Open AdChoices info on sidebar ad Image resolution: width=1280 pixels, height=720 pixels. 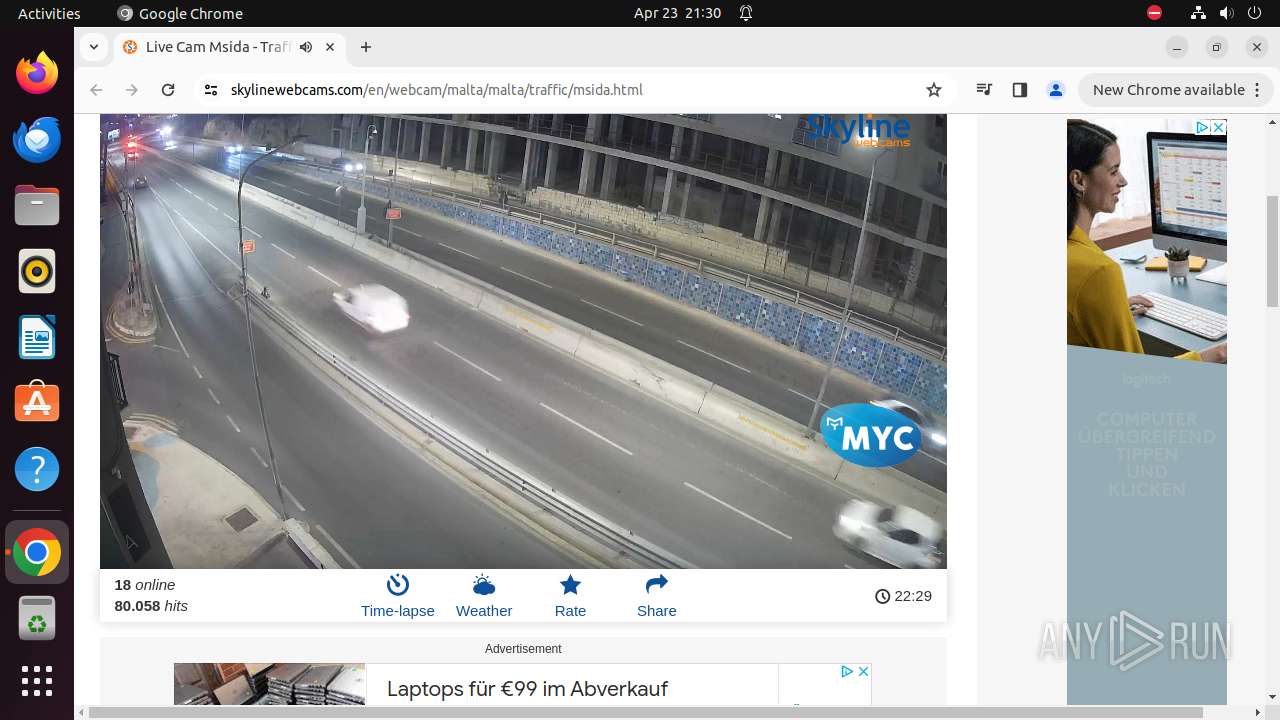coord(1203,127)
